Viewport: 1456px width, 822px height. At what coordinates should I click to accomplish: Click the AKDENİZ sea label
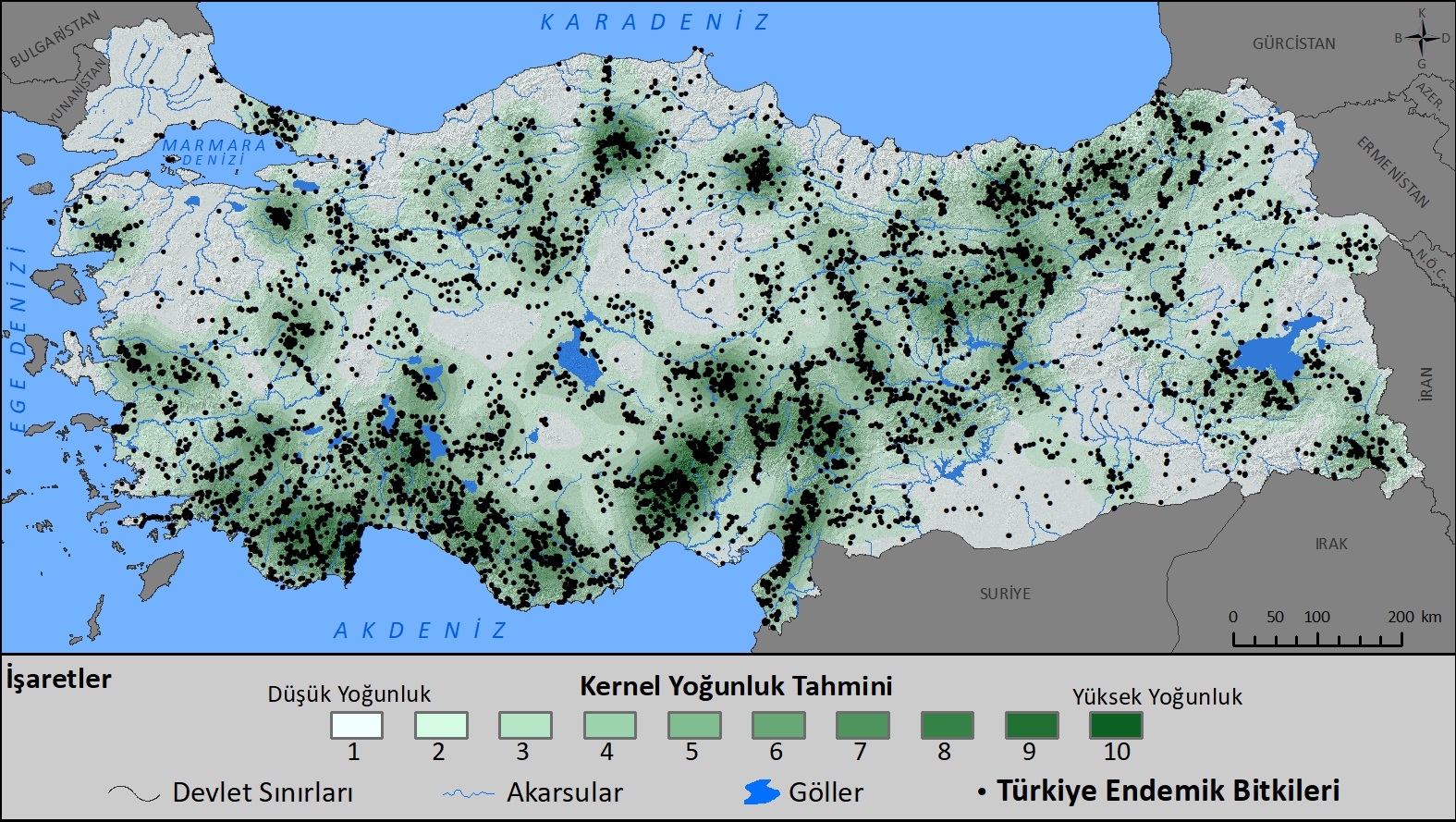point(421,631)
